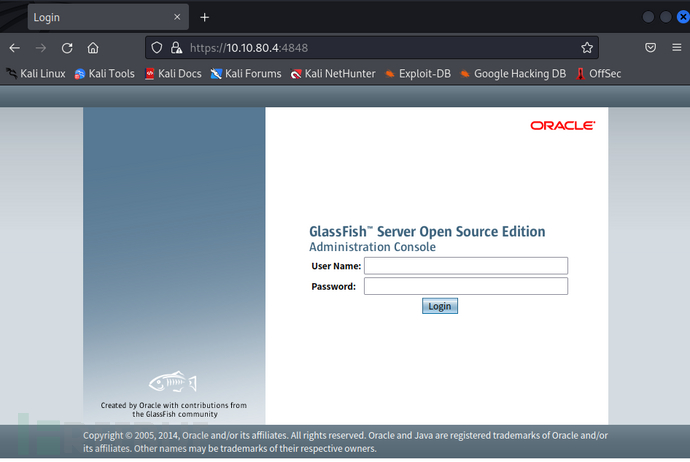
Task: Reload the page with the refresh icon
Action: coord(67,48)
